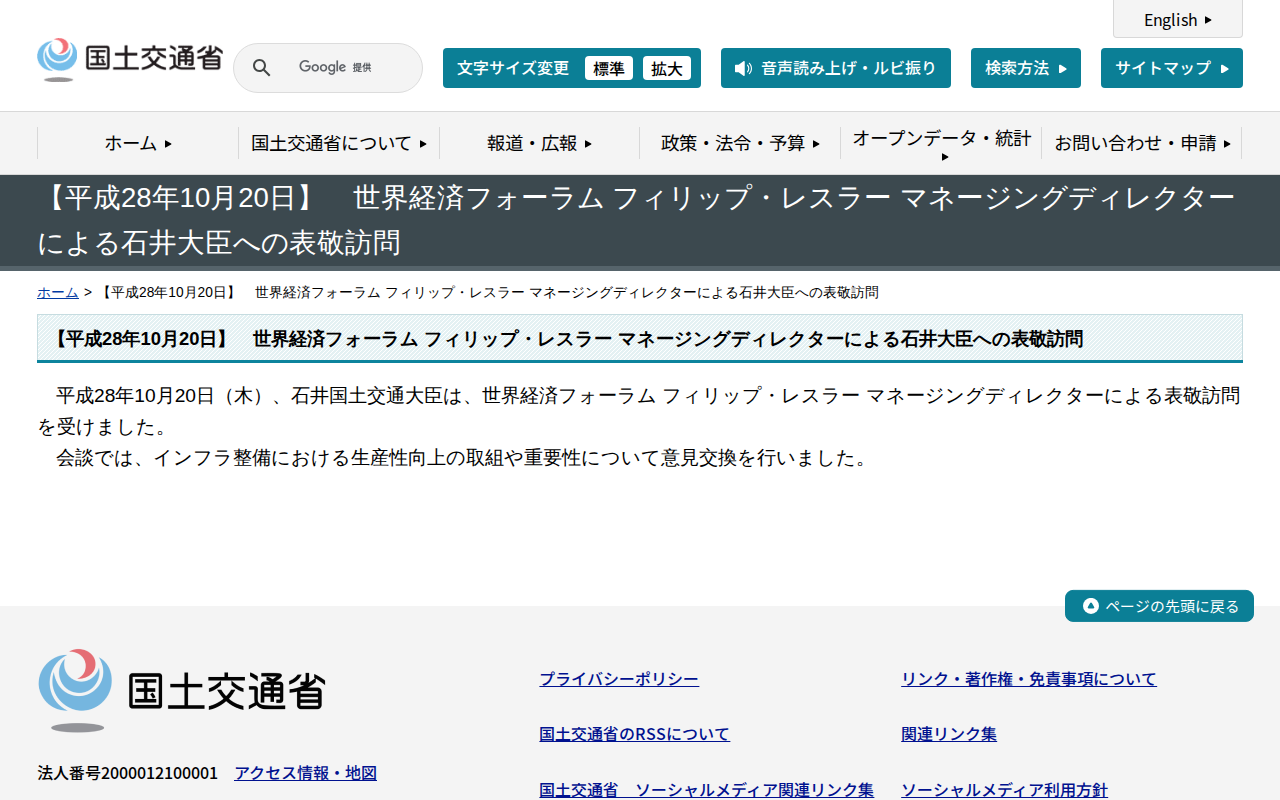
Task: Open the お問い合わせ・申請 menu
Action: 1138,143
